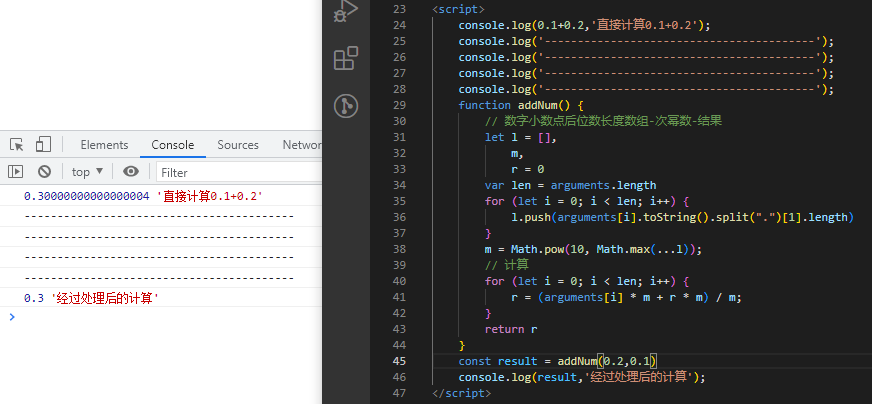Open the Sources tab
The image size is (872, 404).
(x=238, y=145)
